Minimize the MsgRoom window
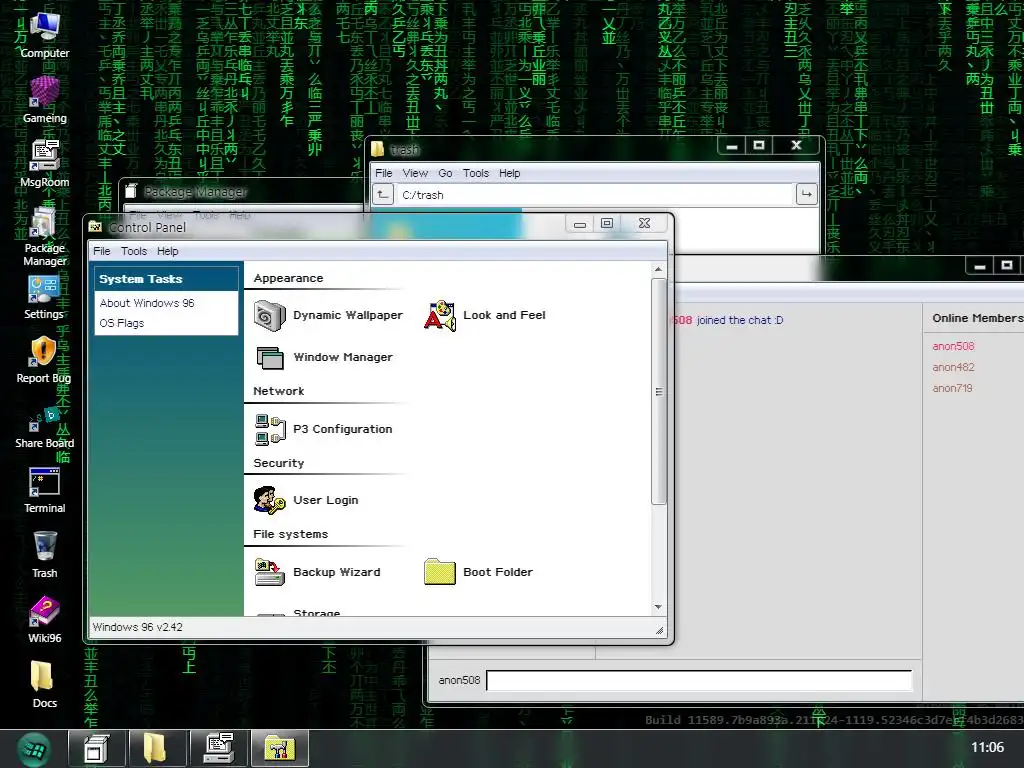Screen dimensions: 1024x768 [980, 266]
